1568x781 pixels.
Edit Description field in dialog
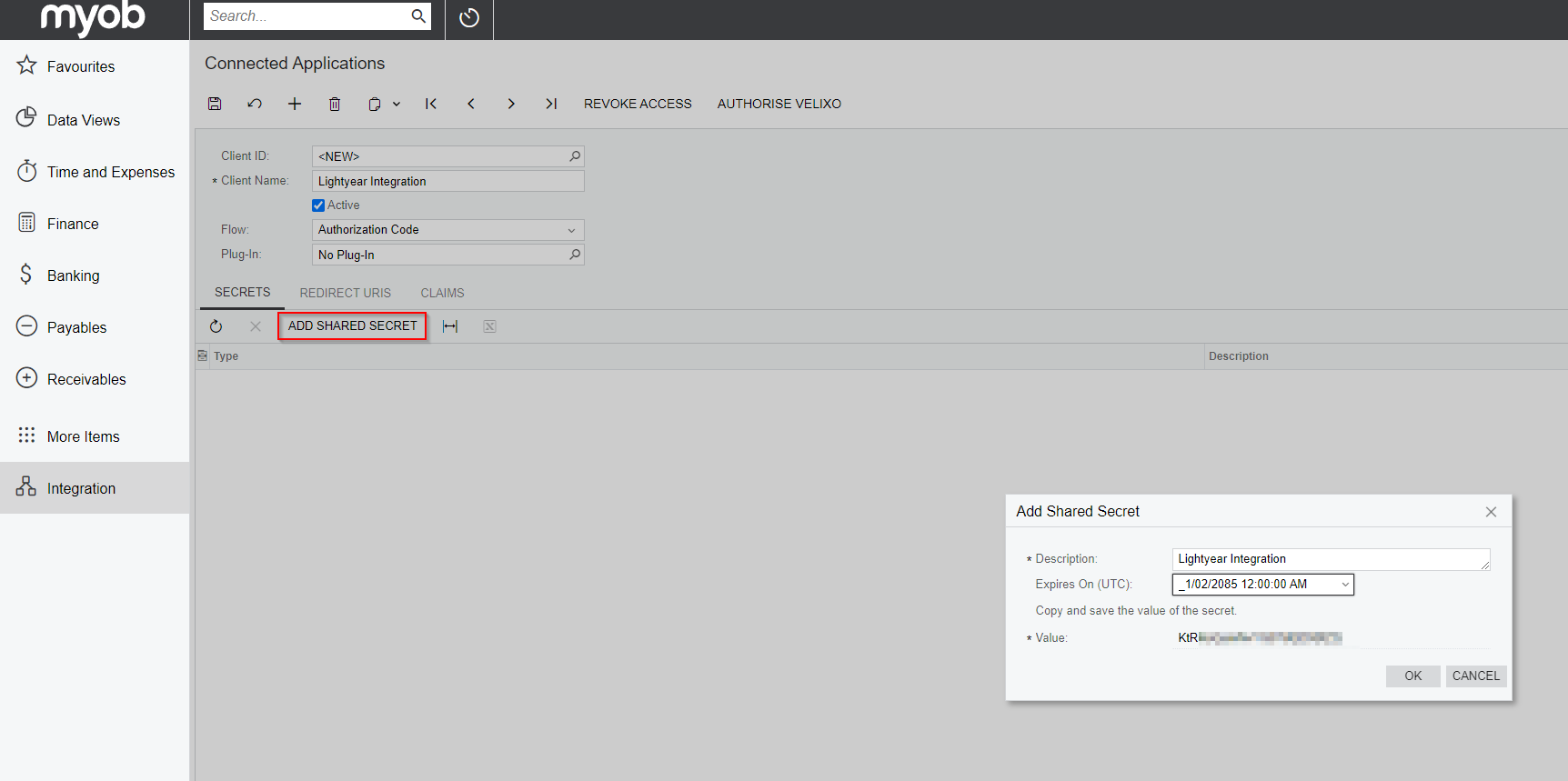(1331, 559)
